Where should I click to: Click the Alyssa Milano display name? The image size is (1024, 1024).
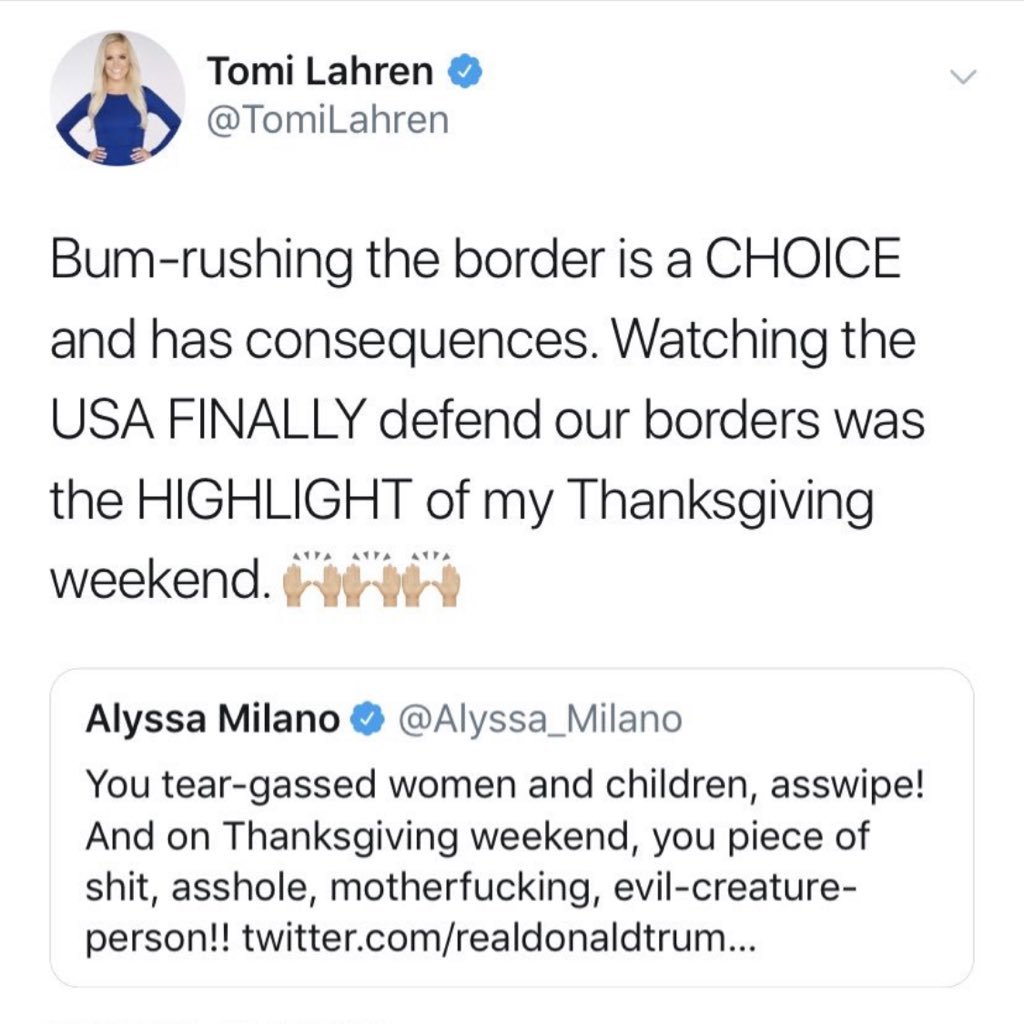(x=212, y=717)
